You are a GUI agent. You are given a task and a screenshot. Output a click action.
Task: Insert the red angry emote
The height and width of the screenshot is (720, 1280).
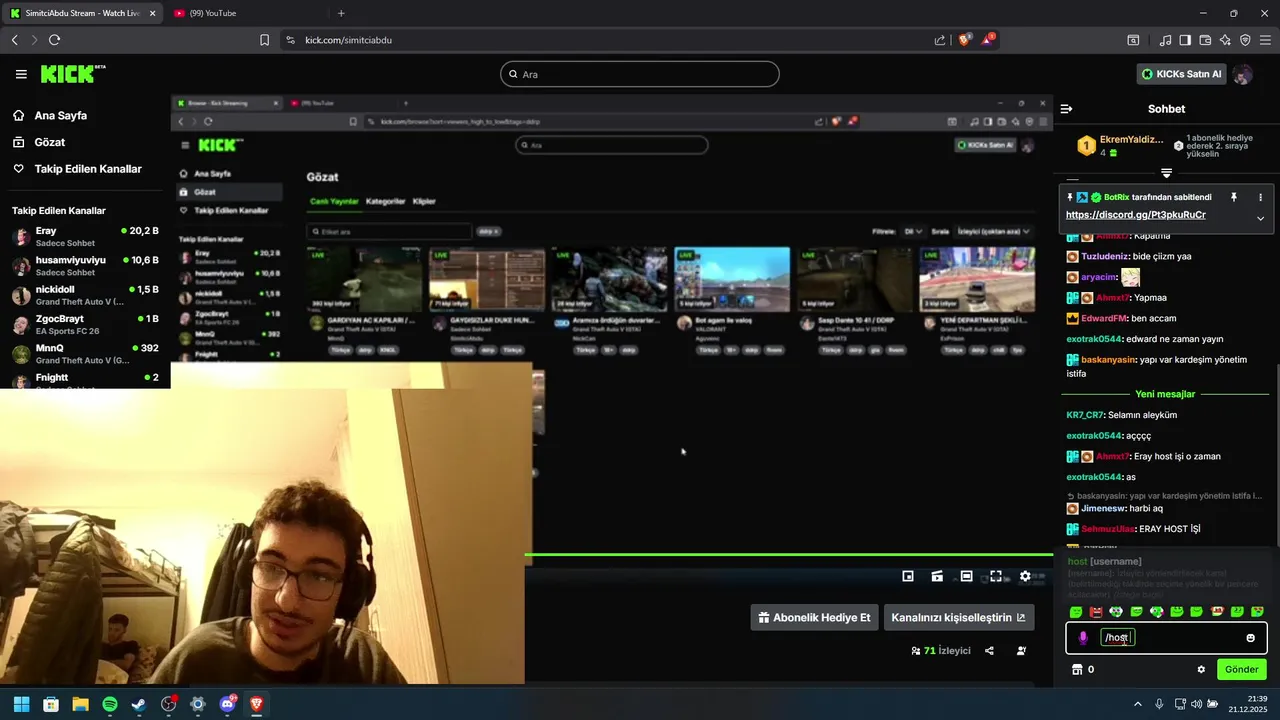[1096, 611]
